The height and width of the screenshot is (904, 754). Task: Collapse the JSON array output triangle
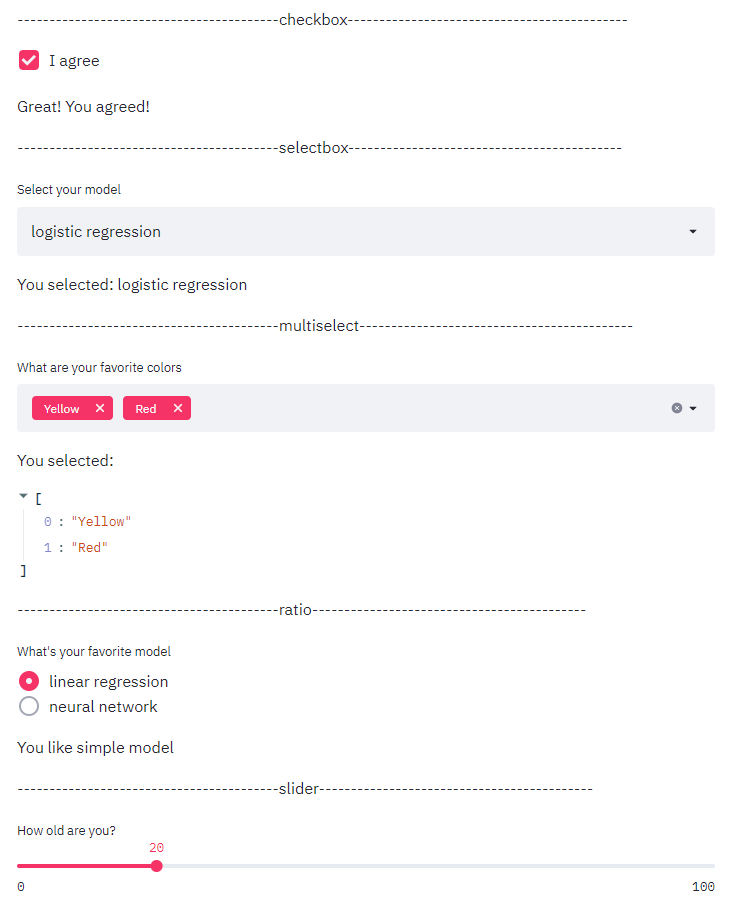tap(23, 496)
